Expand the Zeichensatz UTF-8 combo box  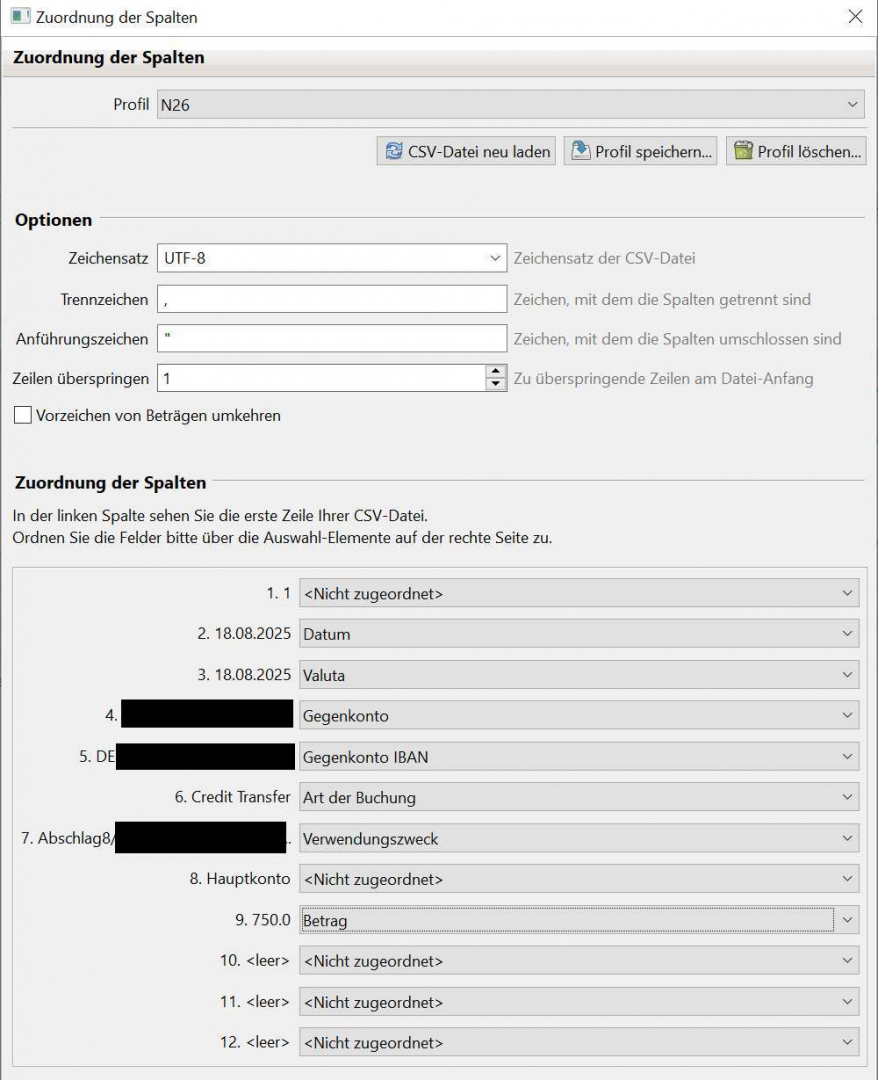332,258
